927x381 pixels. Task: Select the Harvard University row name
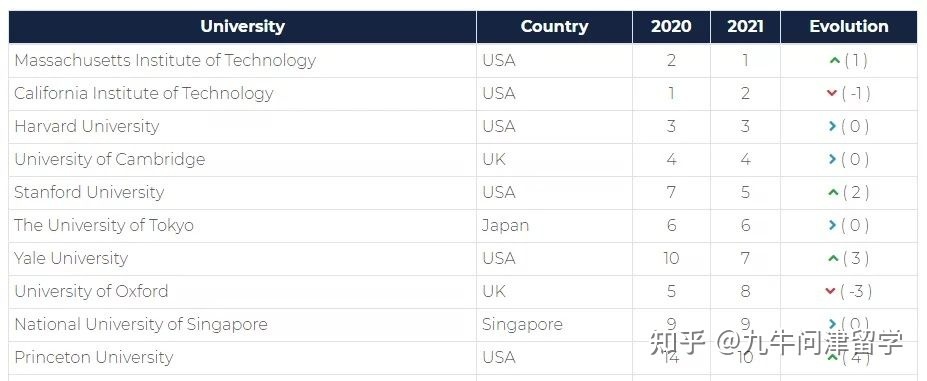(87, 127)
